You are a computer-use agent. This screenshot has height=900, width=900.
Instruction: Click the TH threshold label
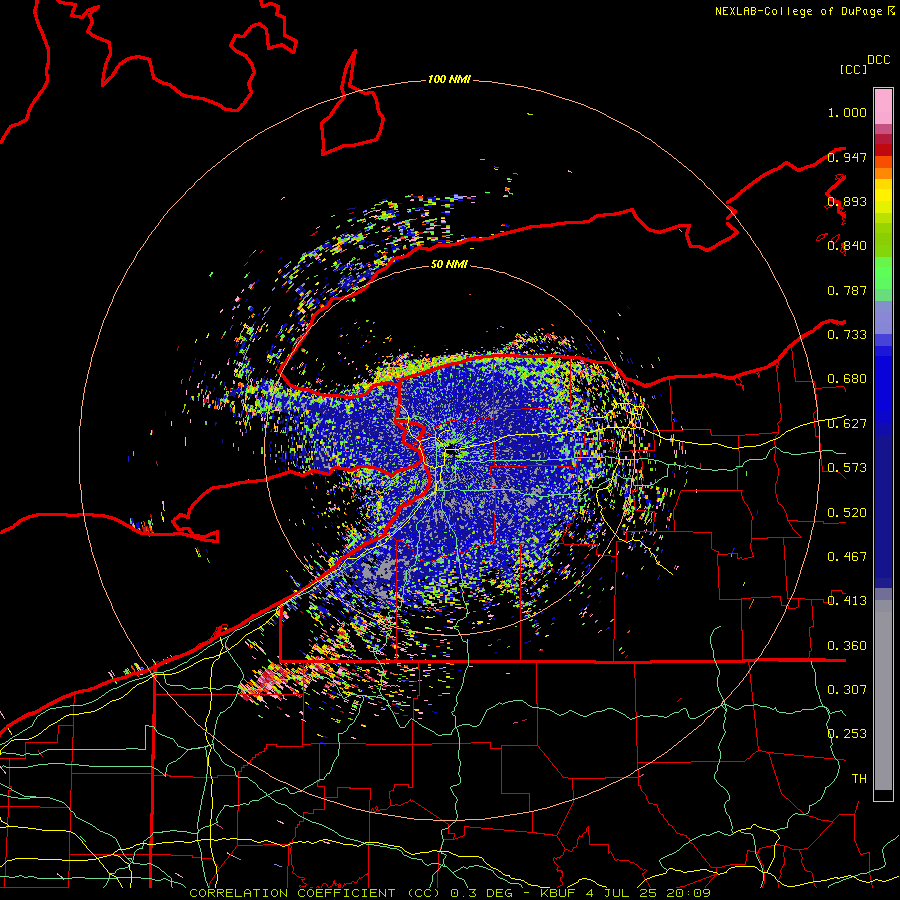859,778
